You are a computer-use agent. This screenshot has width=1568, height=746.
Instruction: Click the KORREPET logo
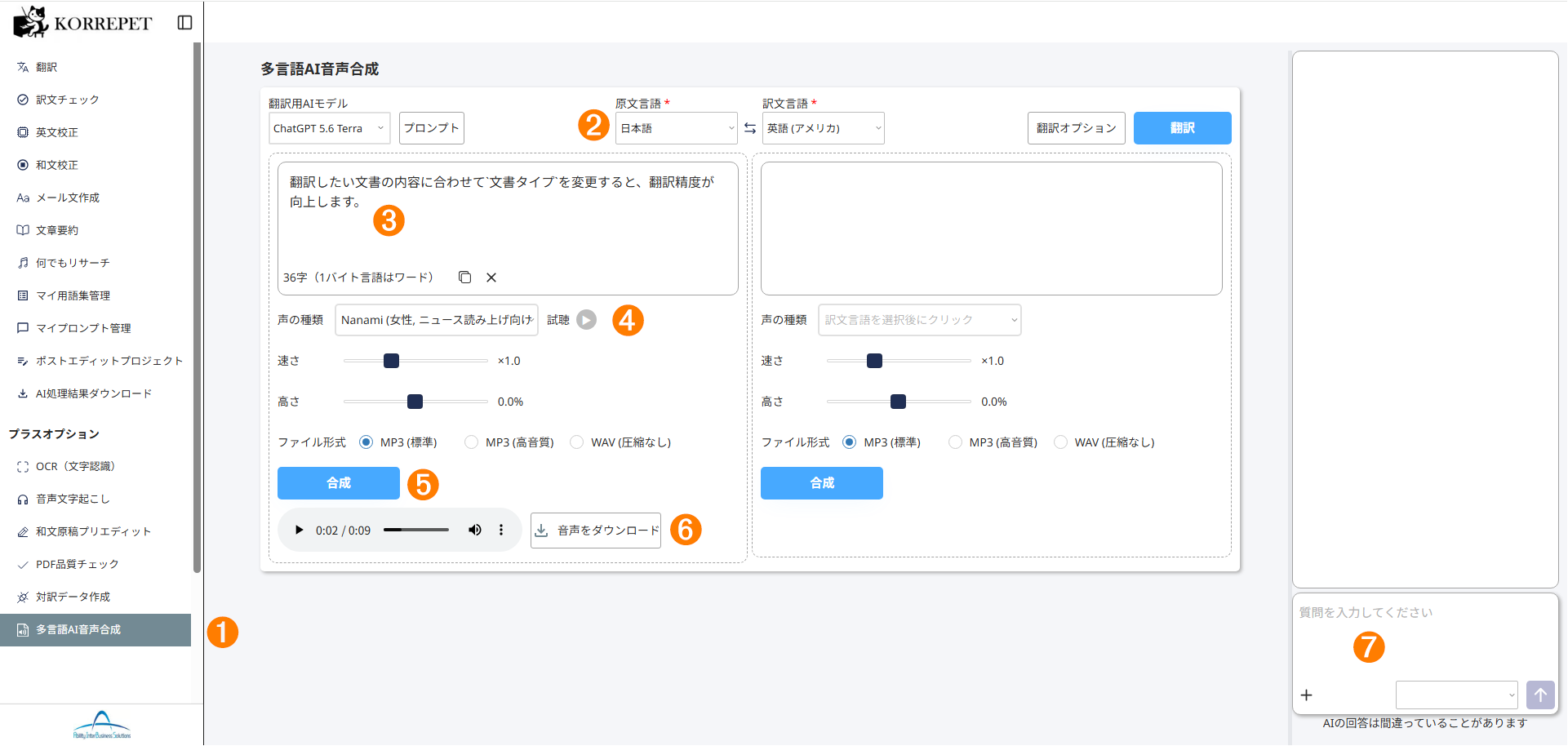click(x=82, y=23)
